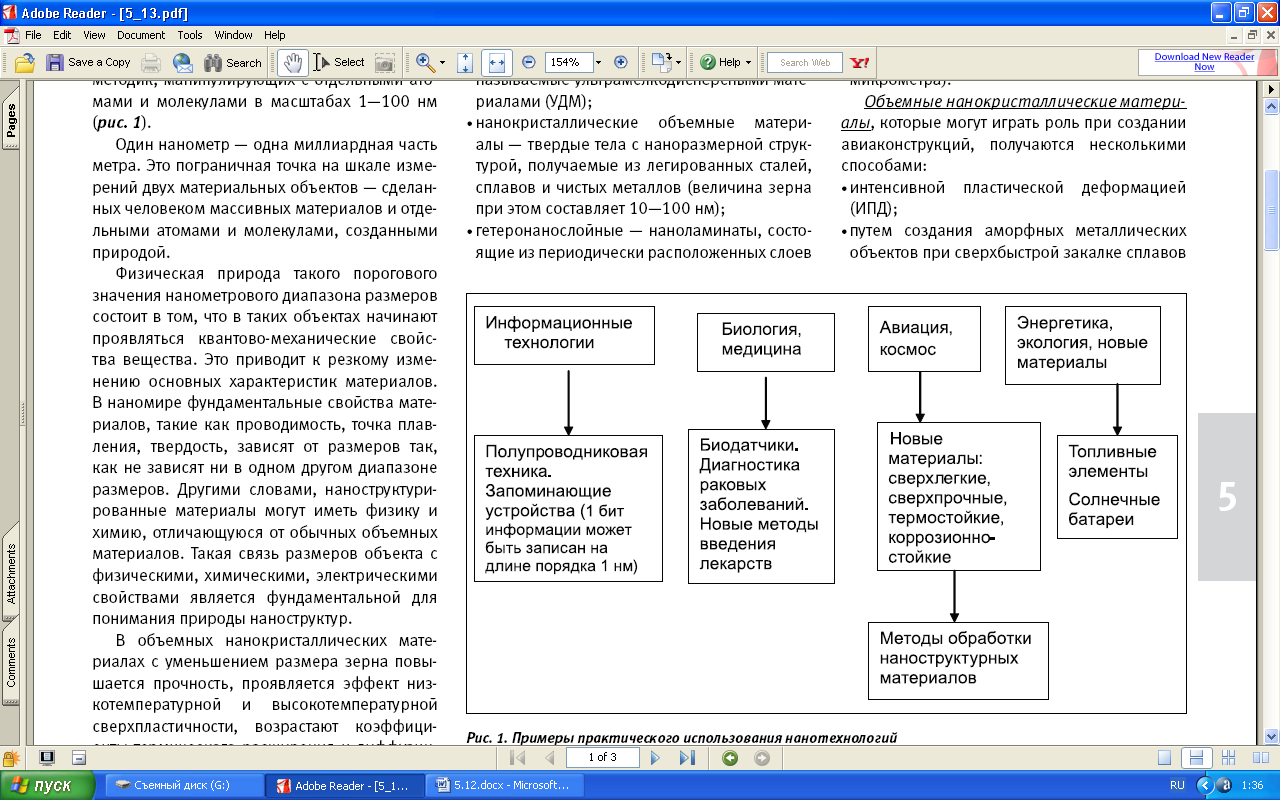
Task: Zoom out with the minus button
Action: click(528, 62)
